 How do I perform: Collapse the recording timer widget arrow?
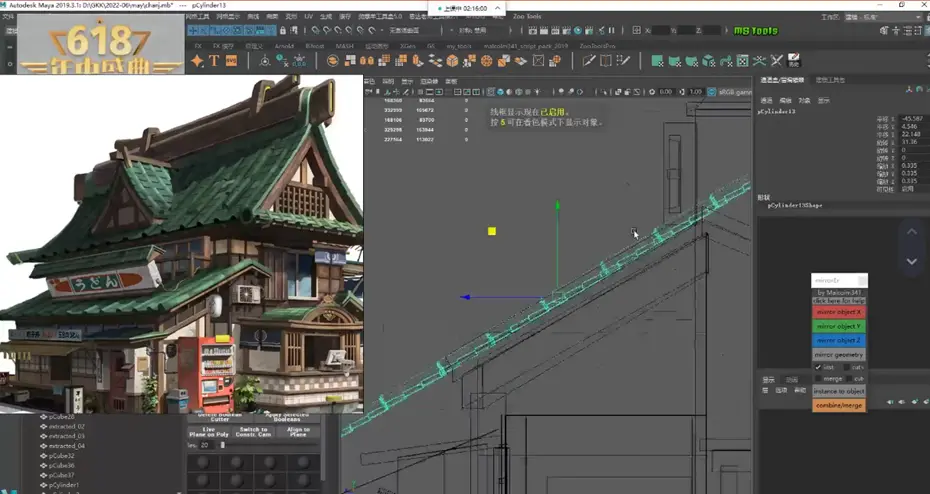point(497,8)
